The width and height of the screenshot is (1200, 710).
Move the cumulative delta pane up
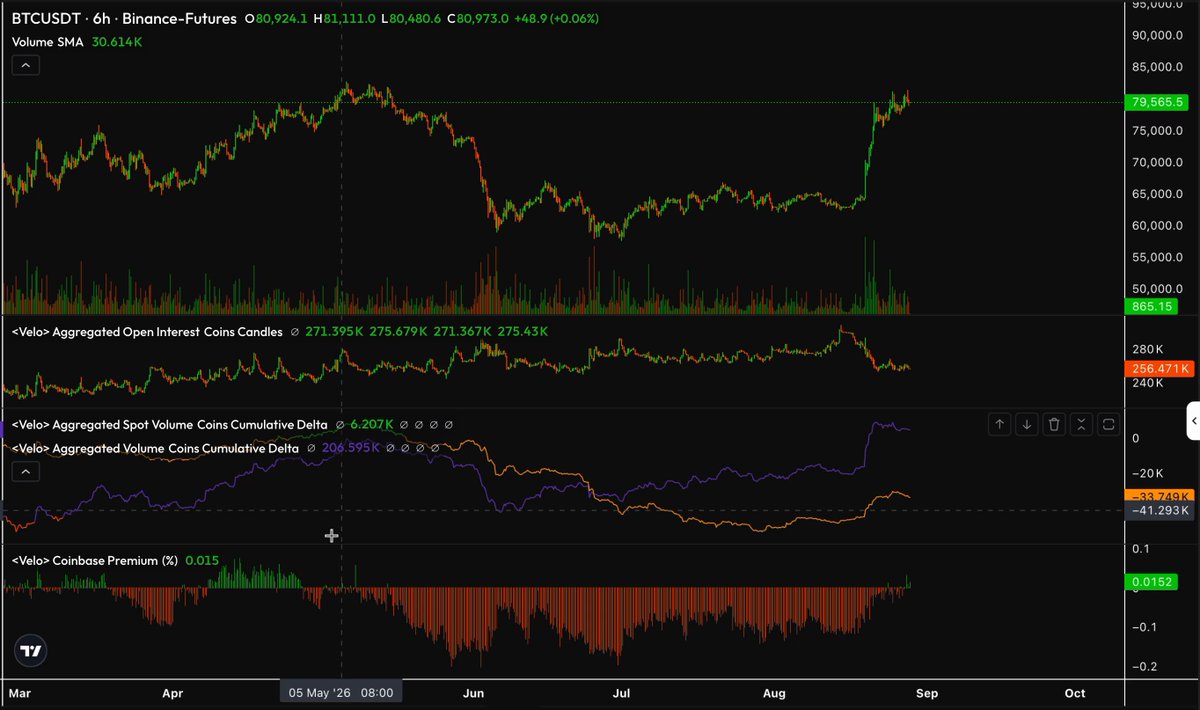pyautogui.click(x=1000, y=425)
